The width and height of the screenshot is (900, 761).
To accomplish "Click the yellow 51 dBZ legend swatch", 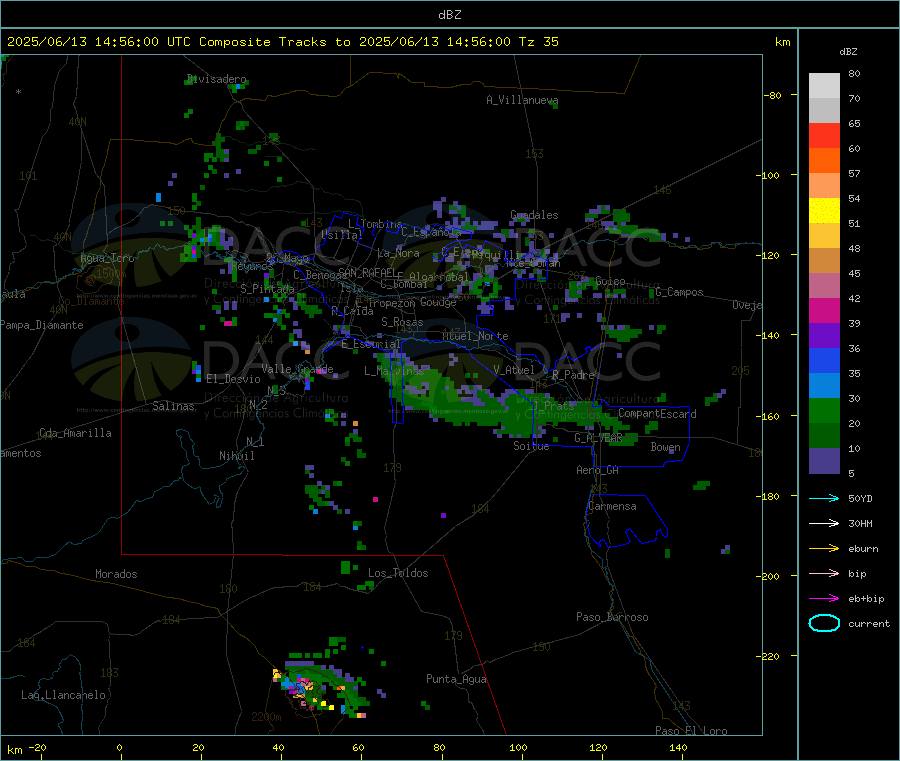I will coord(824,211).
